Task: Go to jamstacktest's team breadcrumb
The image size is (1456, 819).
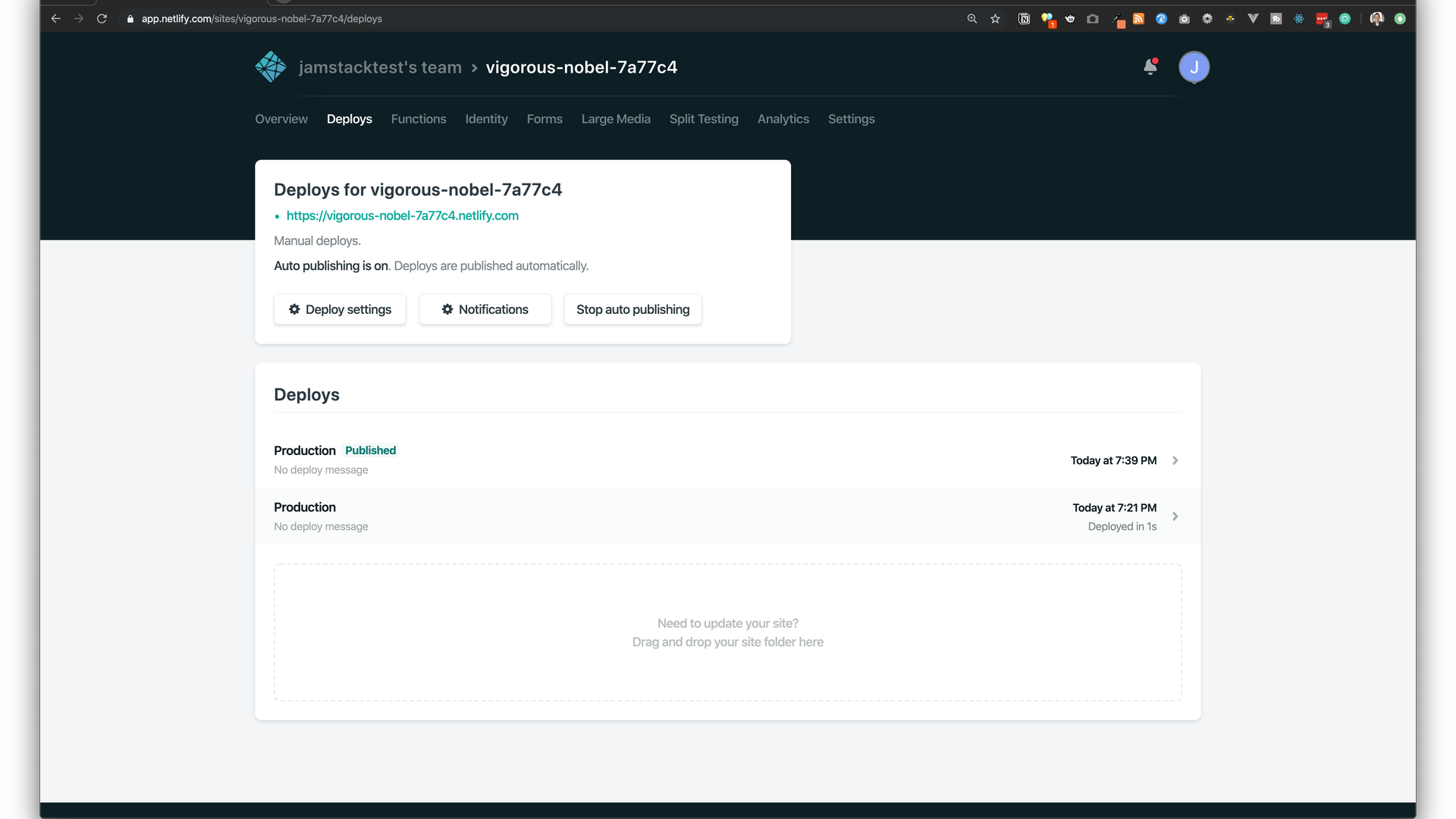Action: [380, 67]
